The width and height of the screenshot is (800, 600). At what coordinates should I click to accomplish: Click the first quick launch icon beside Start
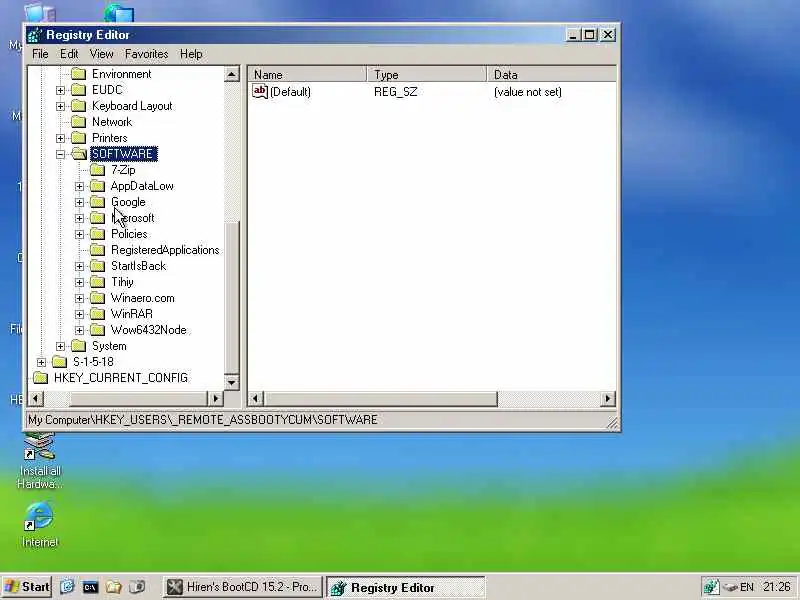[x=67, y=587]
